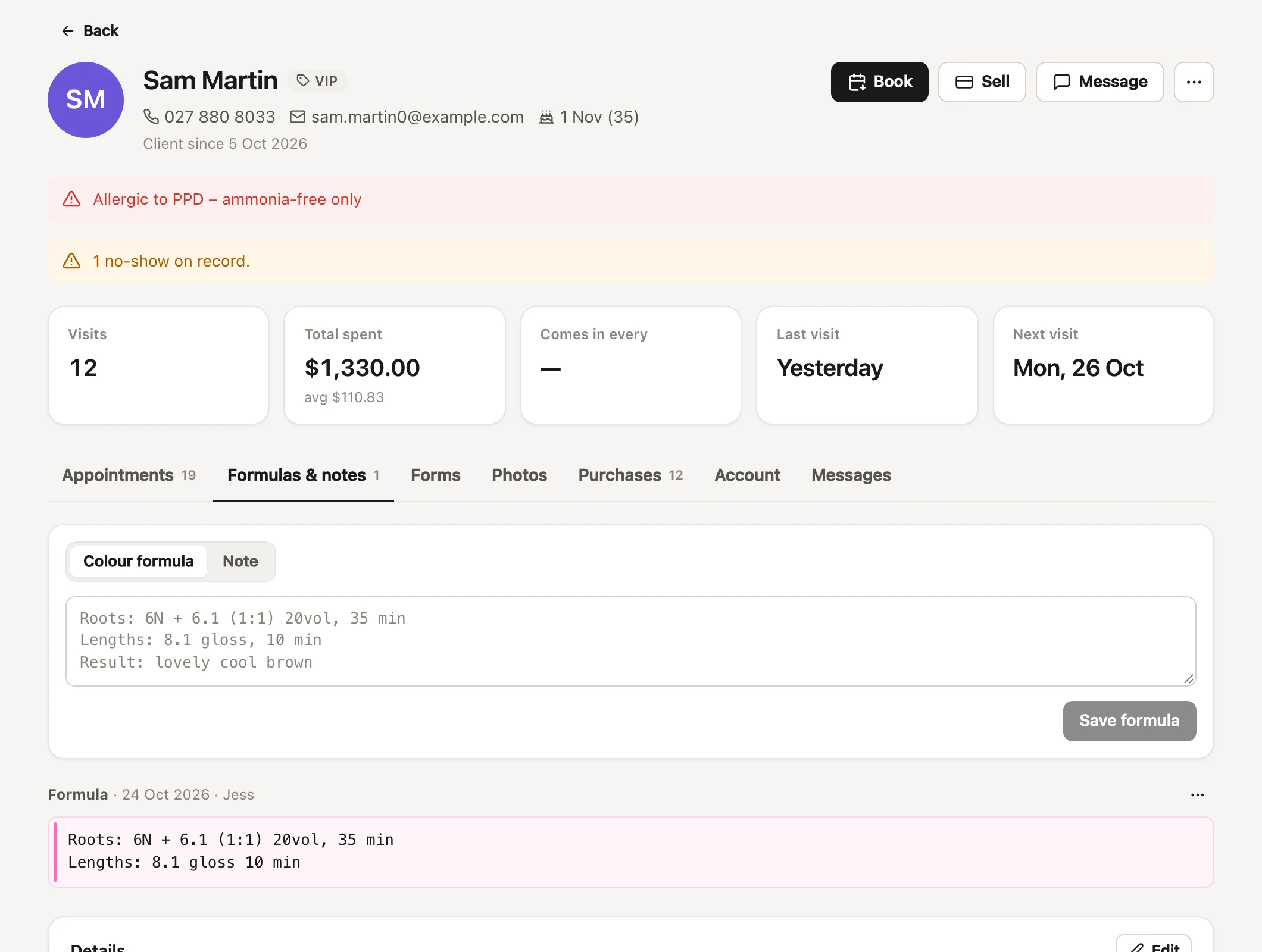This screenshot has height=952, width=1262.
Task: Click the no-show warning triangle icon
Action: (71, 261)
